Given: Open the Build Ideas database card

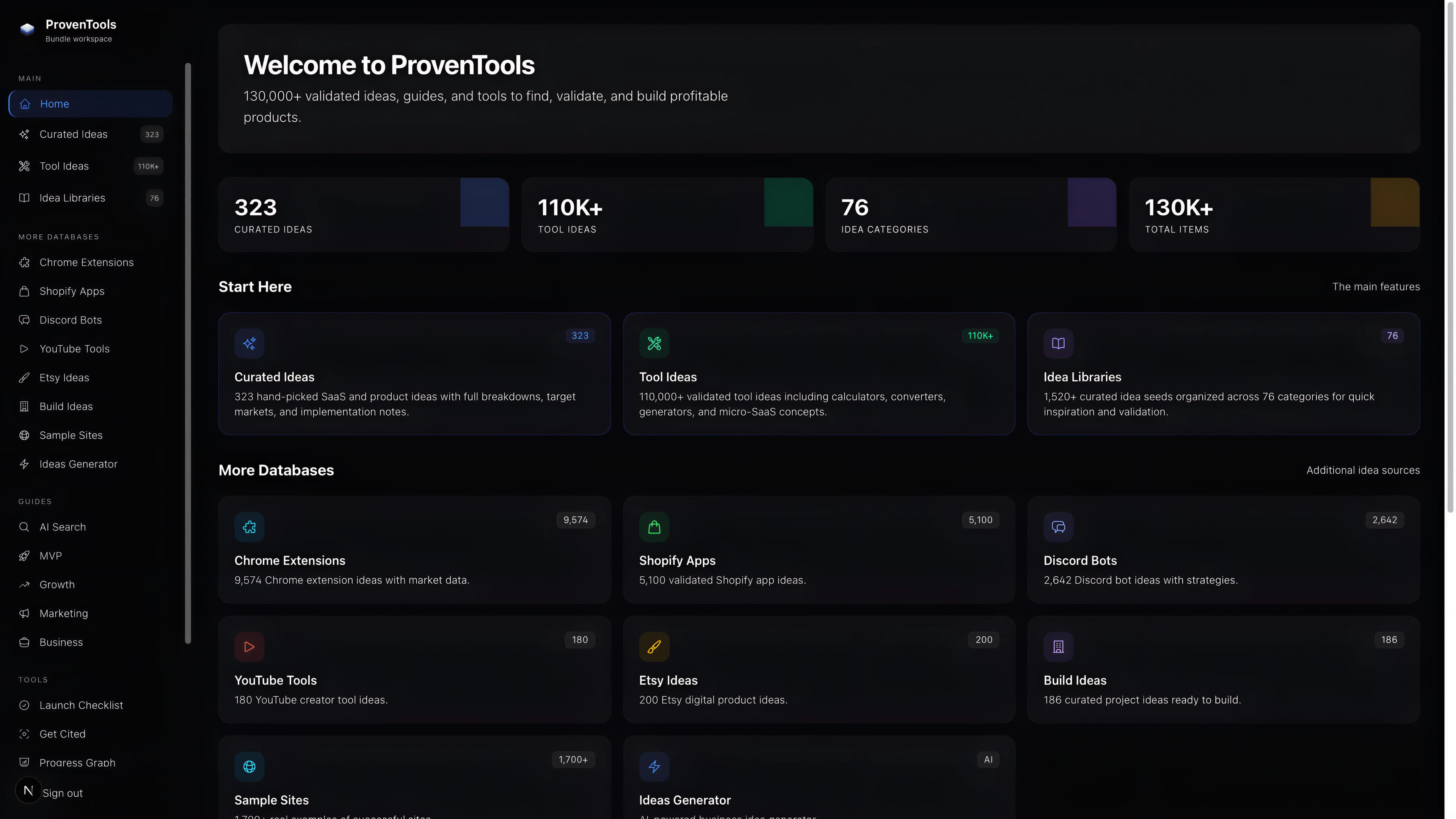Looking at the screenshot, I should click(1224, 670).
